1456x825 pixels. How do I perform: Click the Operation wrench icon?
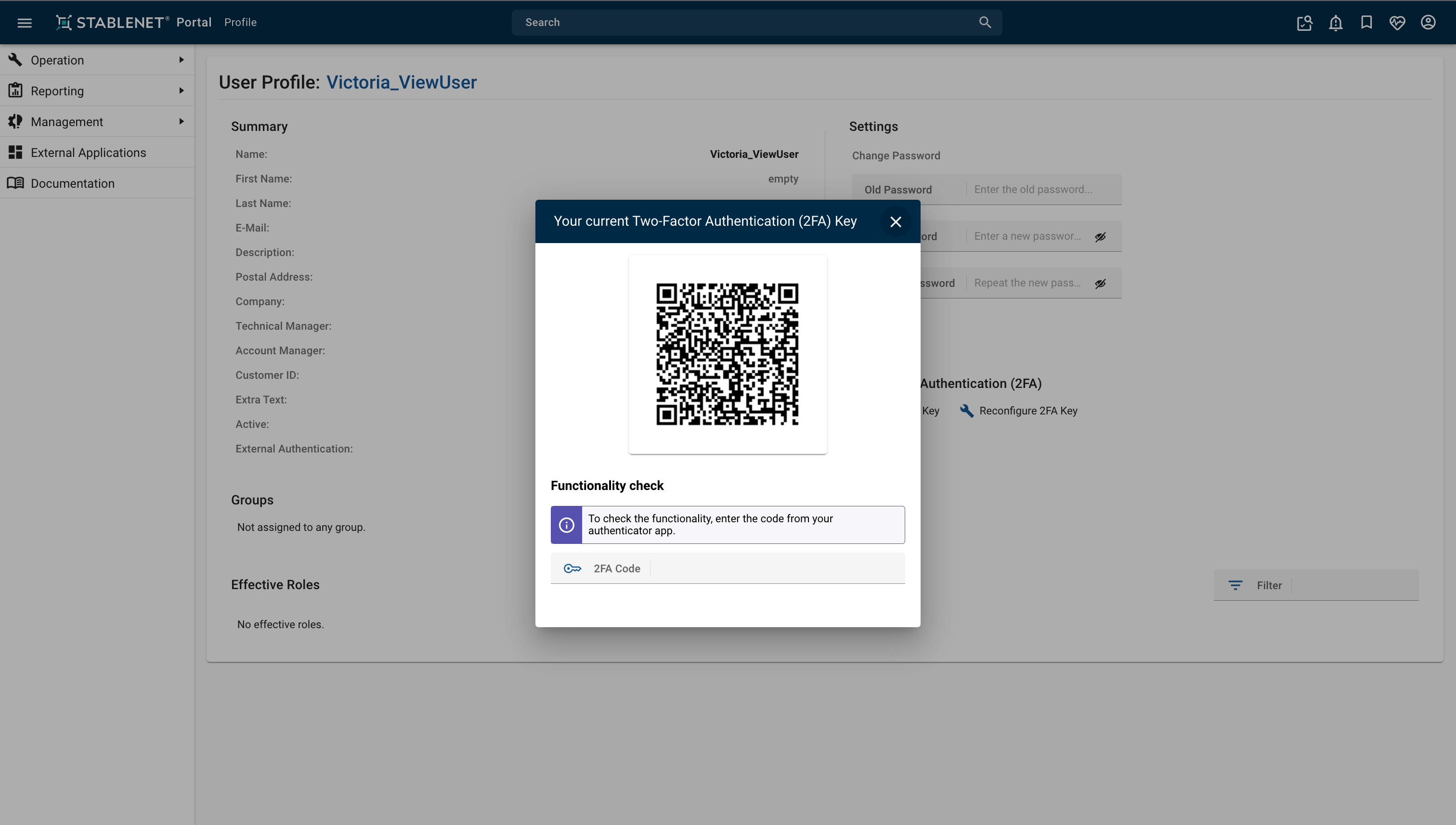[x=15, y=60]
